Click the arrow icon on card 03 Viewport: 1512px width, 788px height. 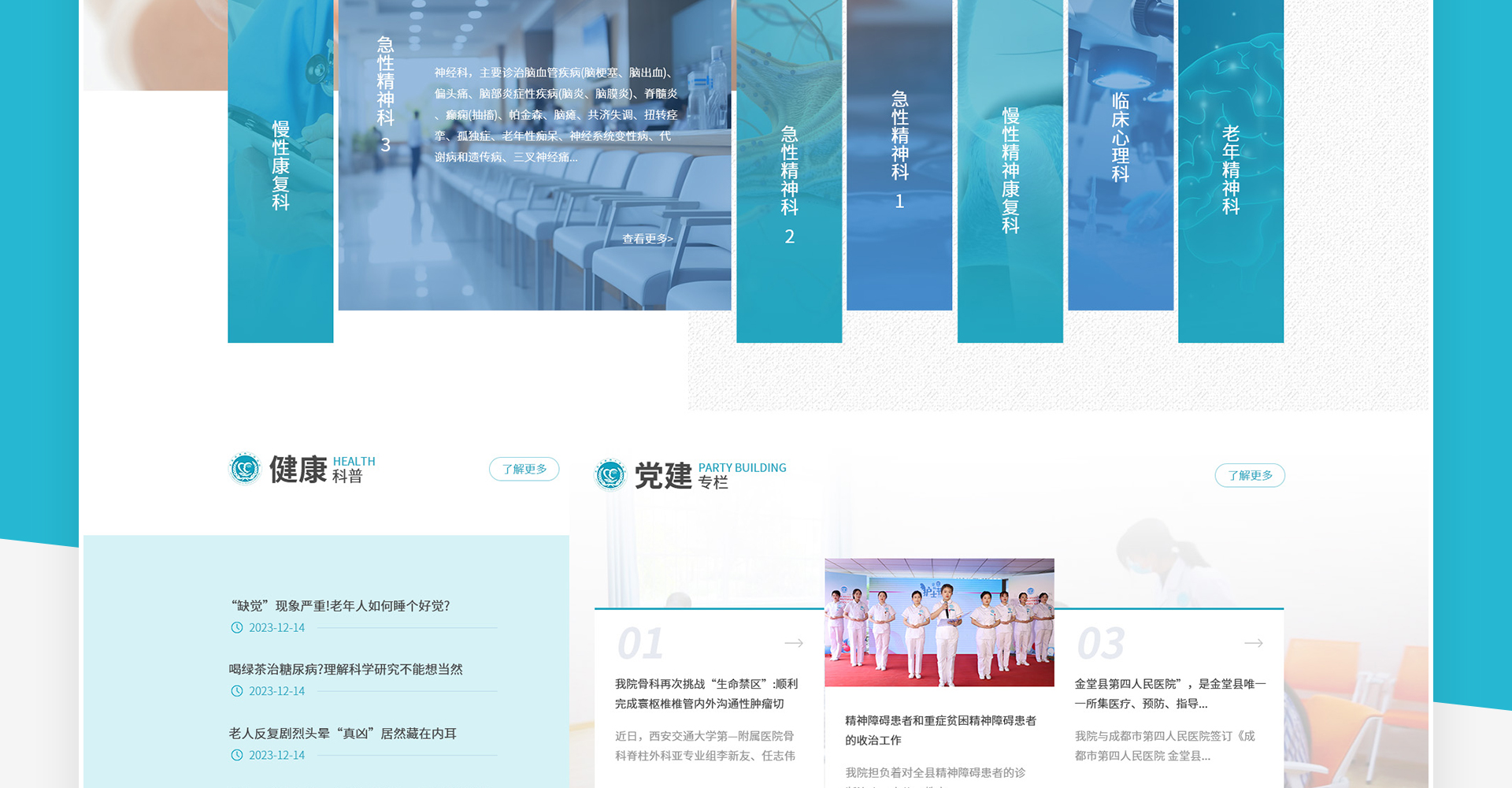[x=1253, y=643]
